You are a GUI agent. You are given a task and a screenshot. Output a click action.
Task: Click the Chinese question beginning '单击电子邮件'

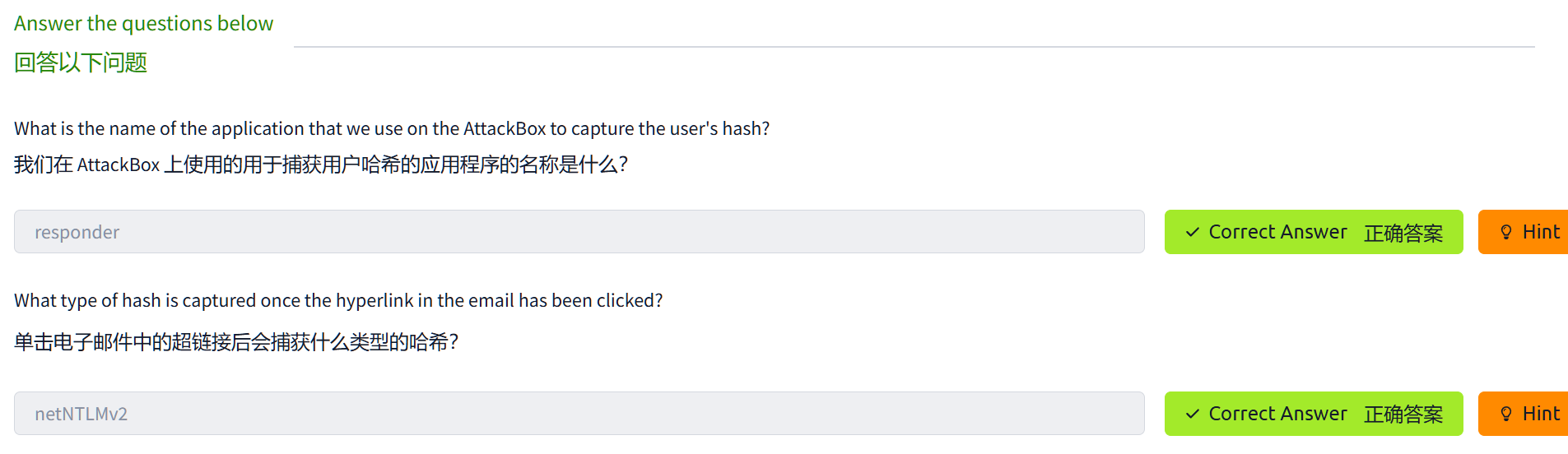point(236,342)
